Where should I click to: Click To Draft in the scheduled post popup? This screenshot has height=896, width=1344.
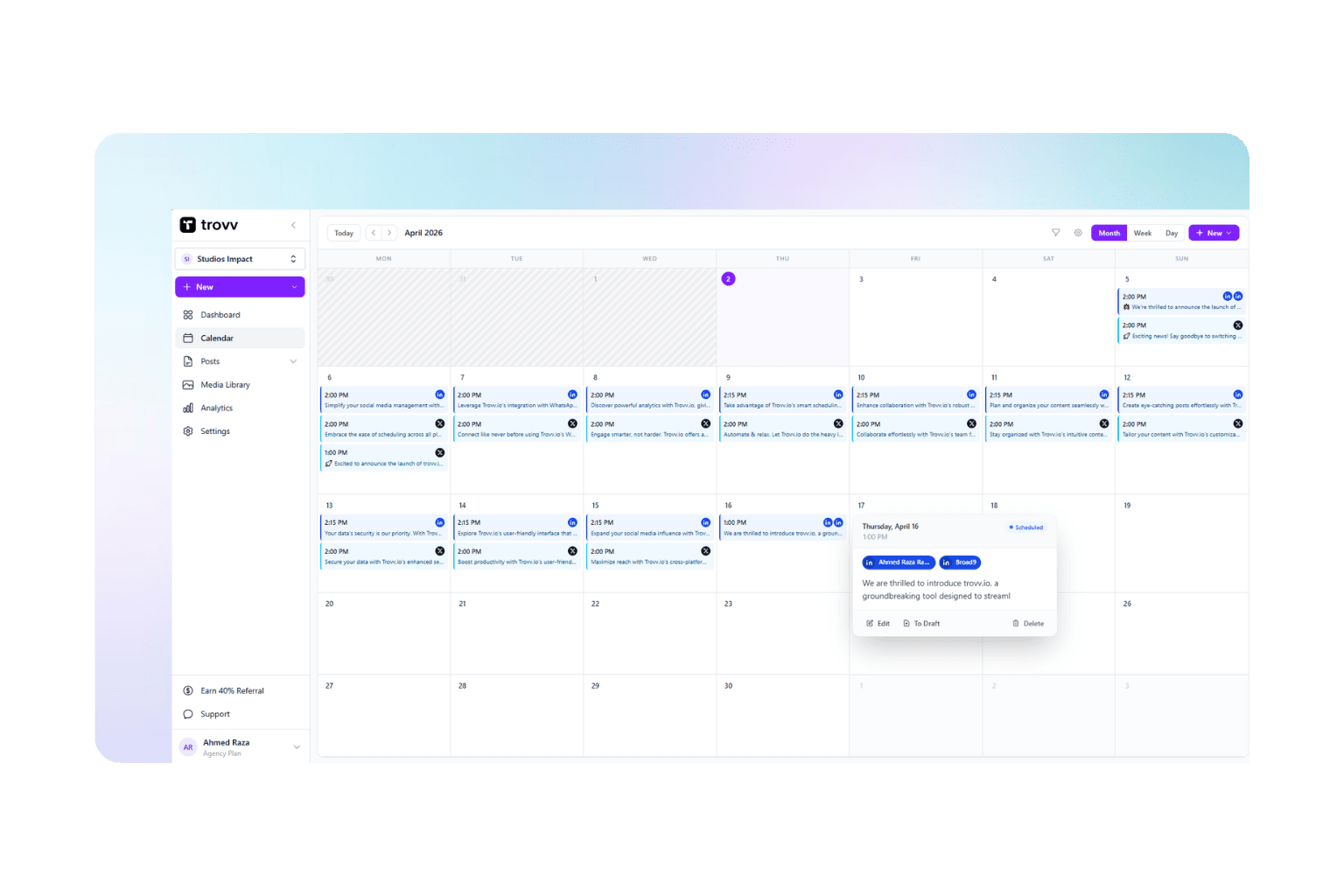[921, 623]
